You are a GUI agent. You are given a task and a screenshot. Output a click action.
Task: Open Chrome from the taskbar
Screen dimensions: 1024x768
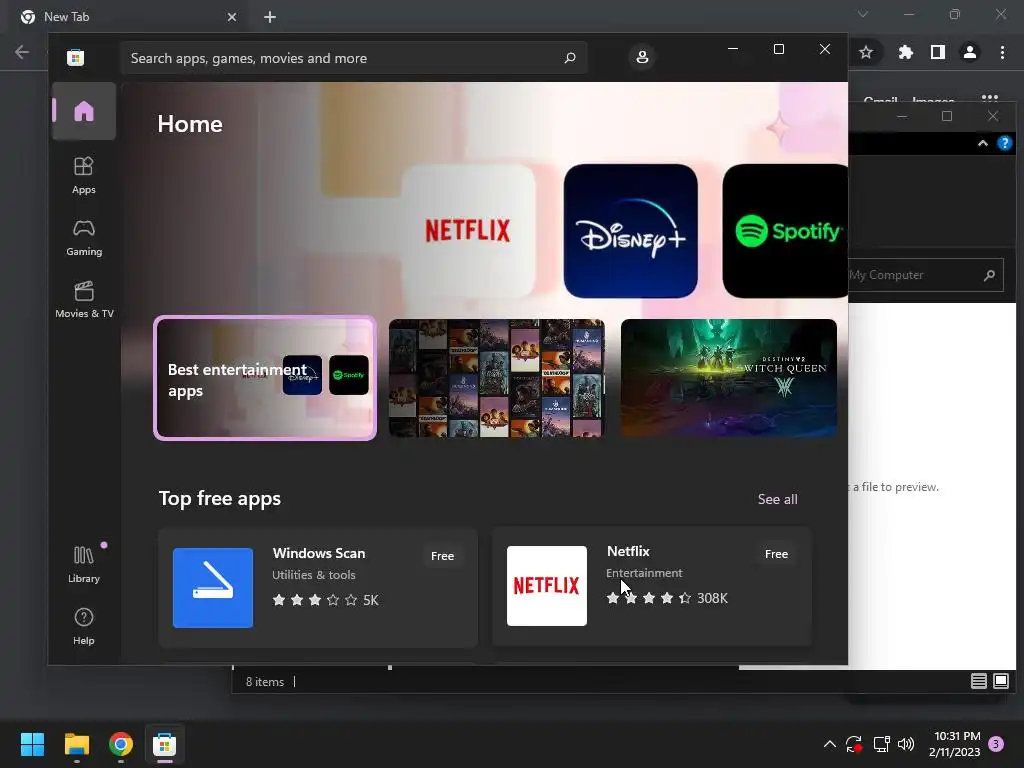pyautogui.click(x=121, y=744)
